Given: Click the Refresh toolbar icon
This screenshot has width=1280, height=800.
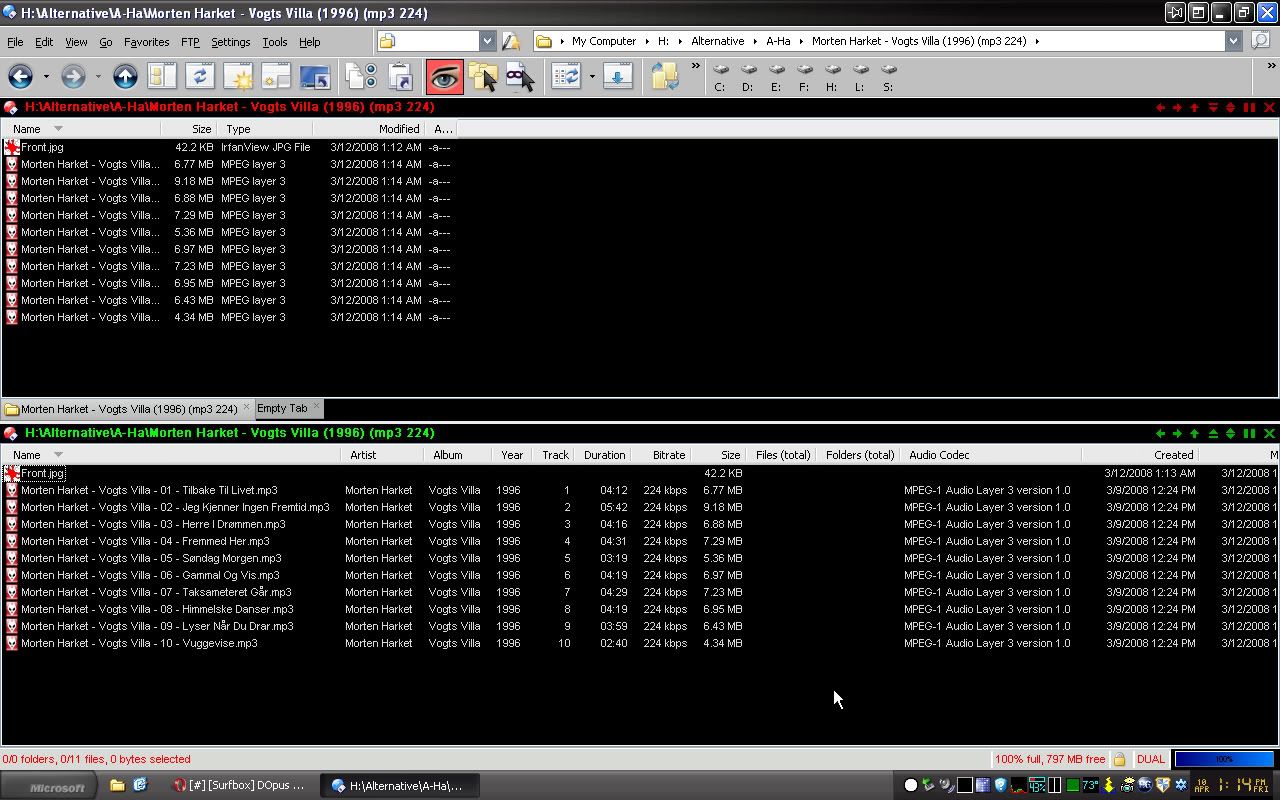Looking at the screenshot, I should [x=200, y=77].
